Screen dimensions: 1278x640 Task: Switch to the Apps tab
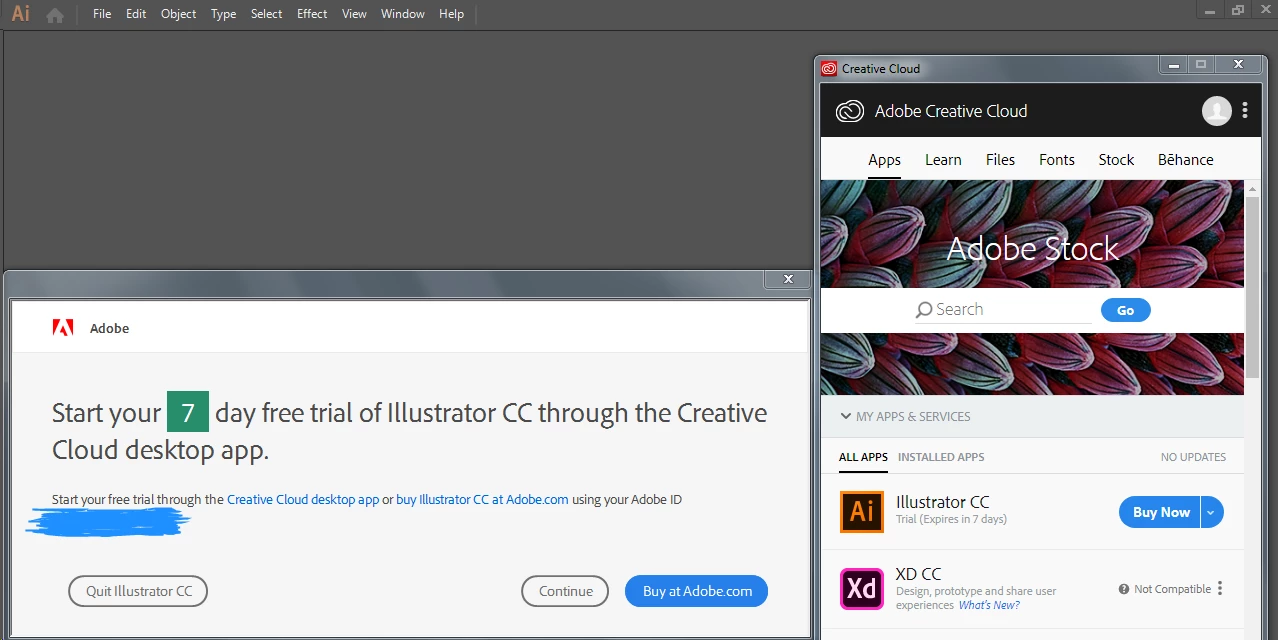(x=884, y=160)
